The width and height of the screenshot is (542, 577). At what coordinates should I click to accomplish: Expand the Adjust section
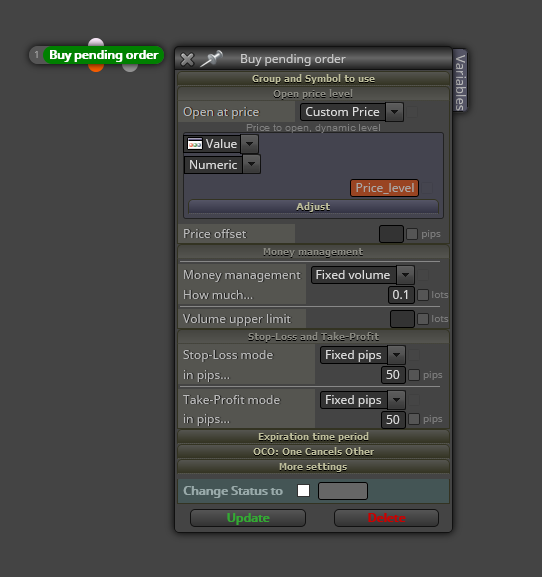[x=313, y=206]
